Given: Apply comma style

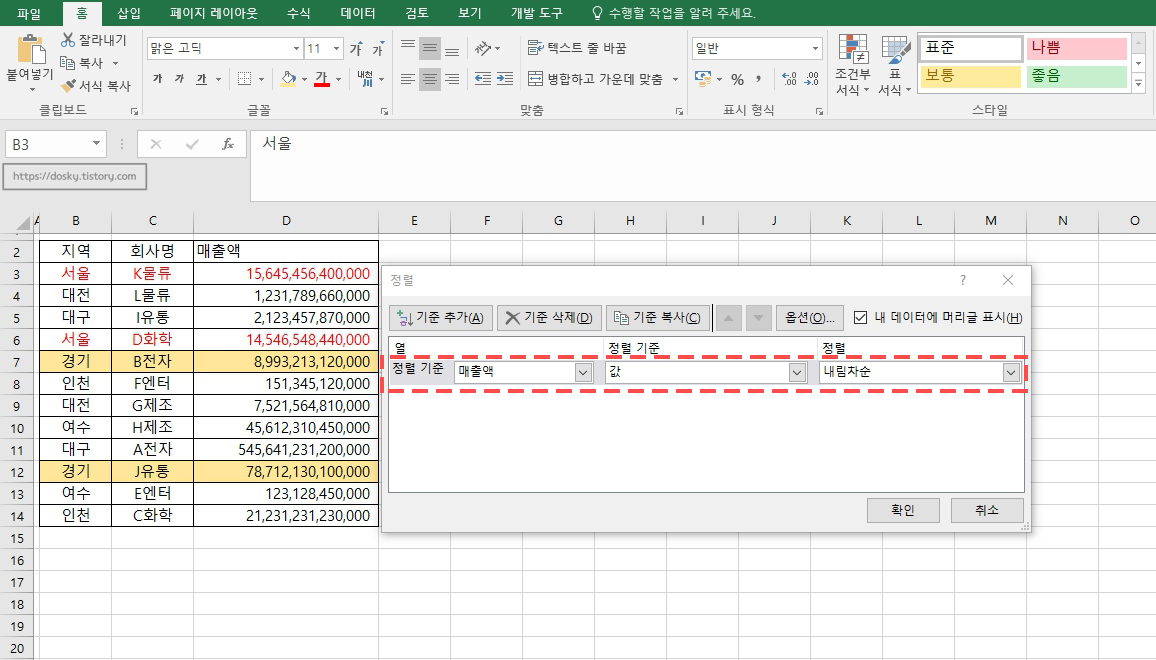Looking at the screenshot, I should tap(759, 79).
